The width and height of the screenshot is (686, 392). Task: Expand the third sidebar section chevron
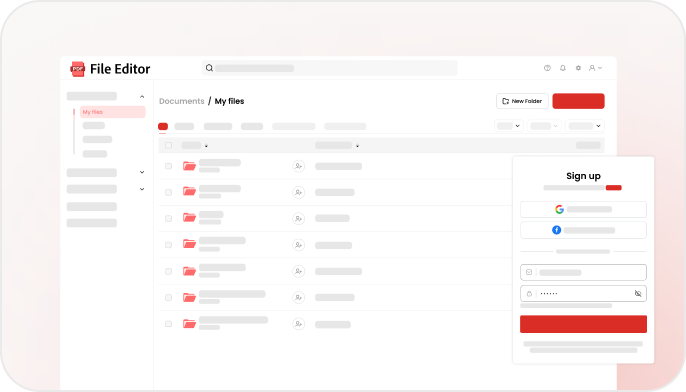click(142, 189)
